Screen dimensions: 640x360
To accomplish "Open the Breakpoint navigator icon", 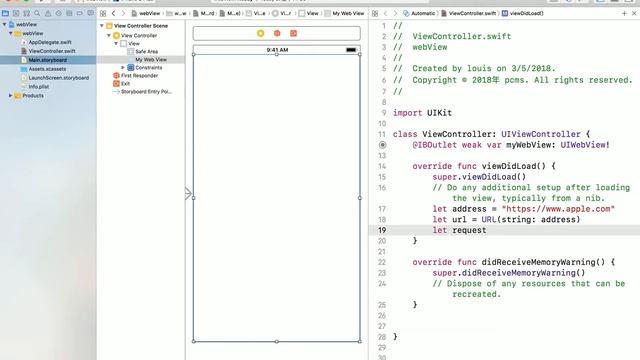I will [x=80, y=13].
